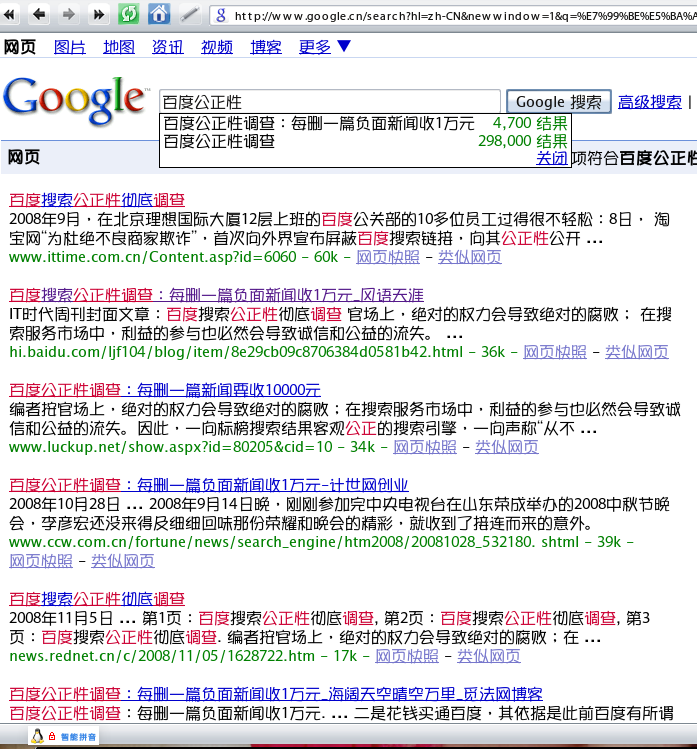The width and height of the screenshot is (697, 749).
Task: Click URL text www.luckup.net/show.aspx?id=80205&cid=10
Action: (171, 447)
